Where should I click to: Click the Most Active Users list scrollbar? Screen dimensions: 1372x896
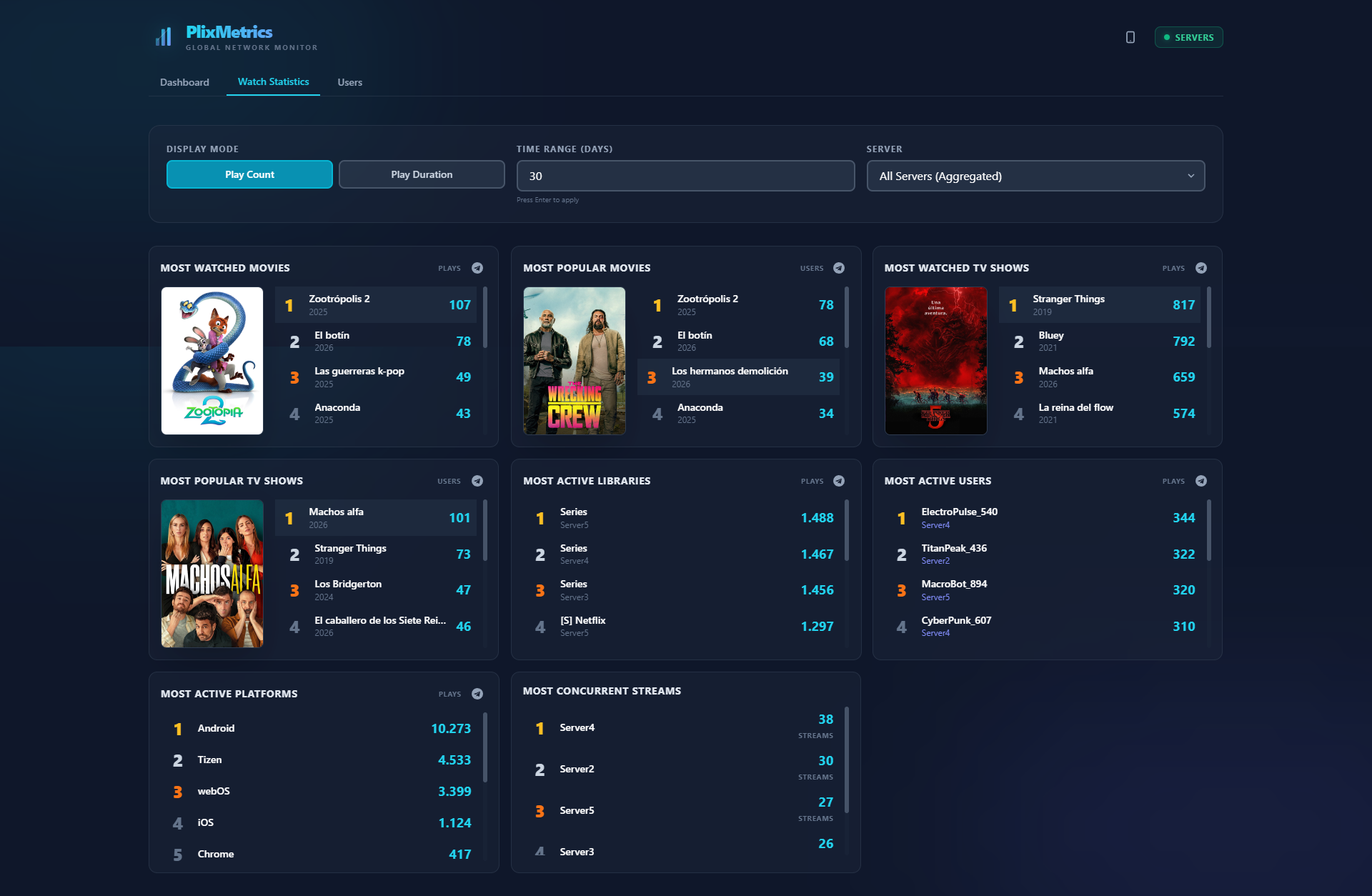pos(1209,530)
